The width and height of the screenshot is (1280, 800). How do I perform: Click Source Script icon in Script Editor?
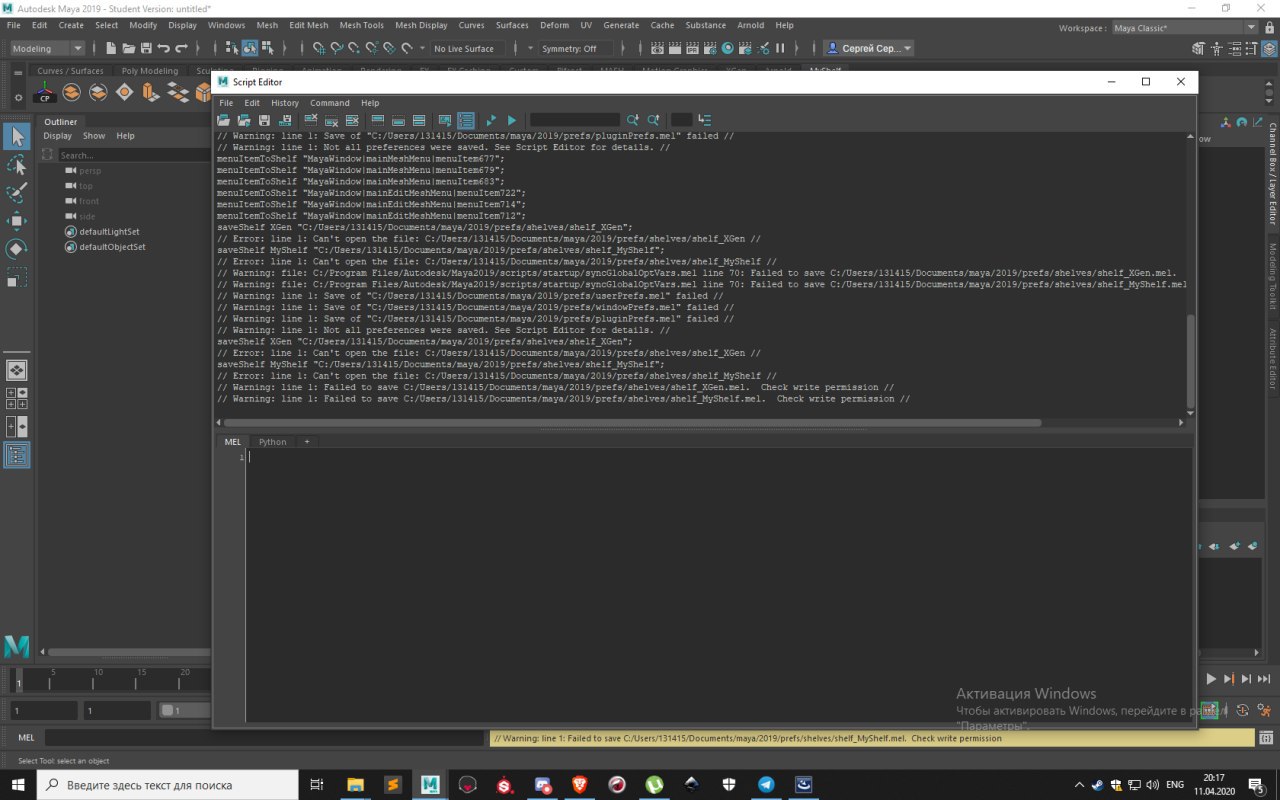point(245,120)
